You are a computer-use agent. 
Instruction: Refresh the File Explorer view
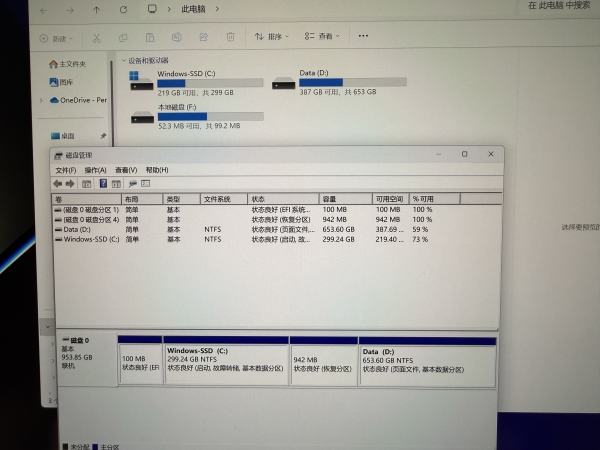pos(123,10)
